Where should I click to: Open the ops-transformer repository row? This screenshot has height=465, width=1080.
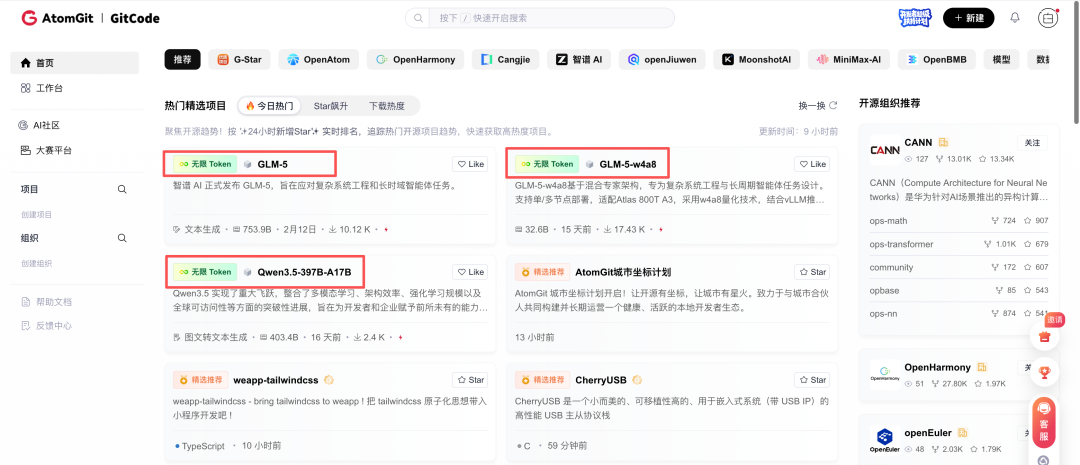(x=959, y=245)
